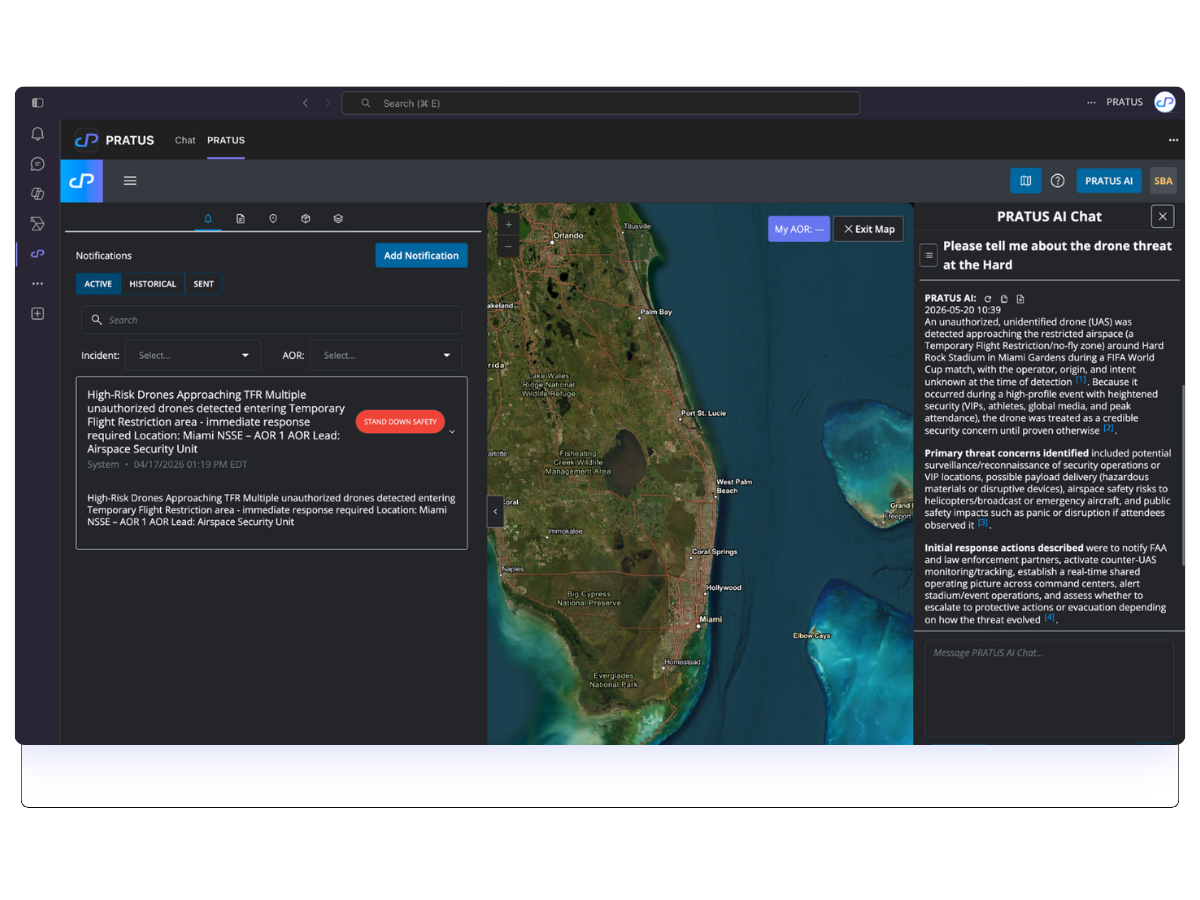Toggle the map view button
Viewport: 1200px width, 900px height.
point(1025,181)
